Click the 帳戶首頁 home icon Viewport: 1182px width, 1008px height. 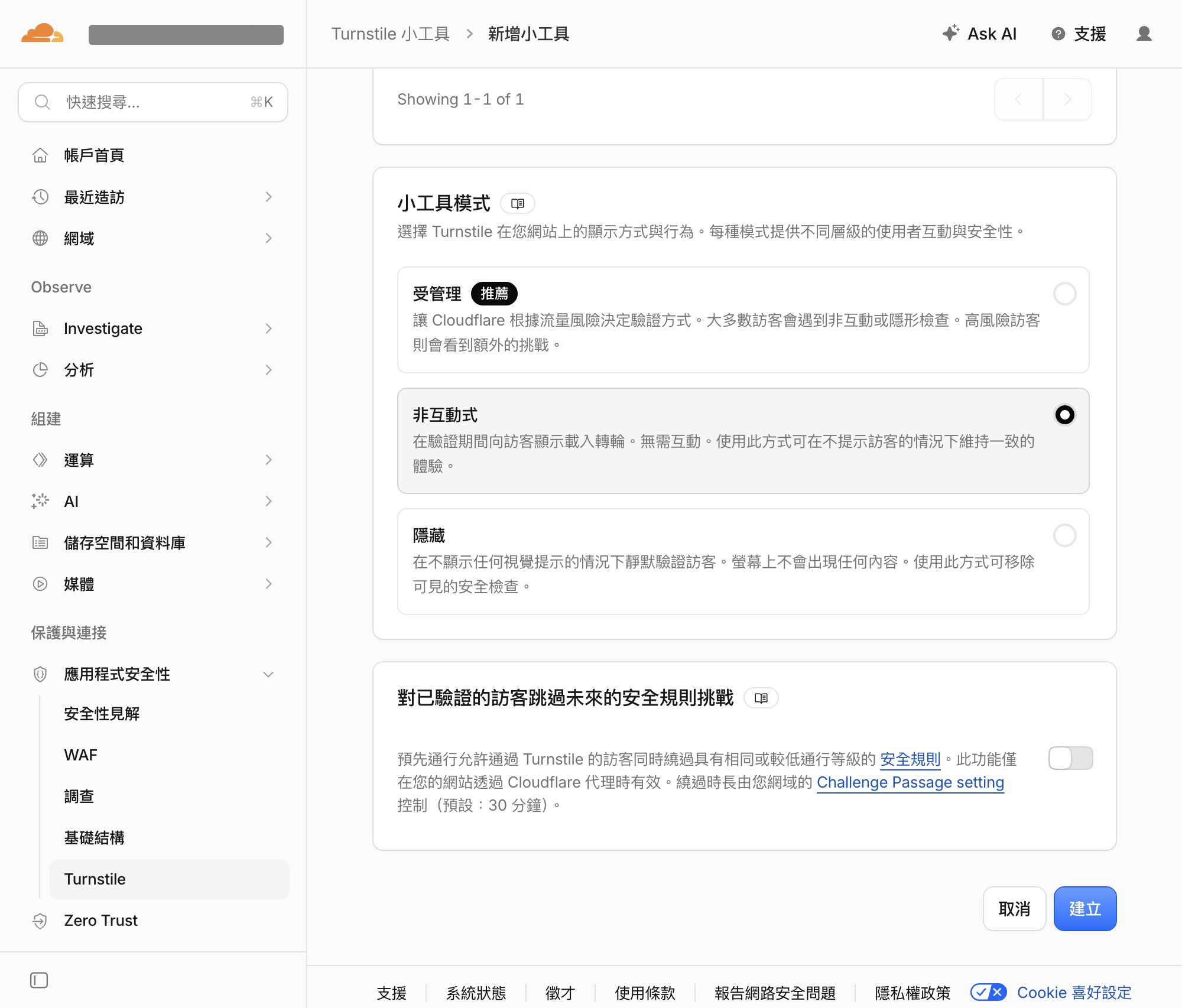(x=40, y=155)
